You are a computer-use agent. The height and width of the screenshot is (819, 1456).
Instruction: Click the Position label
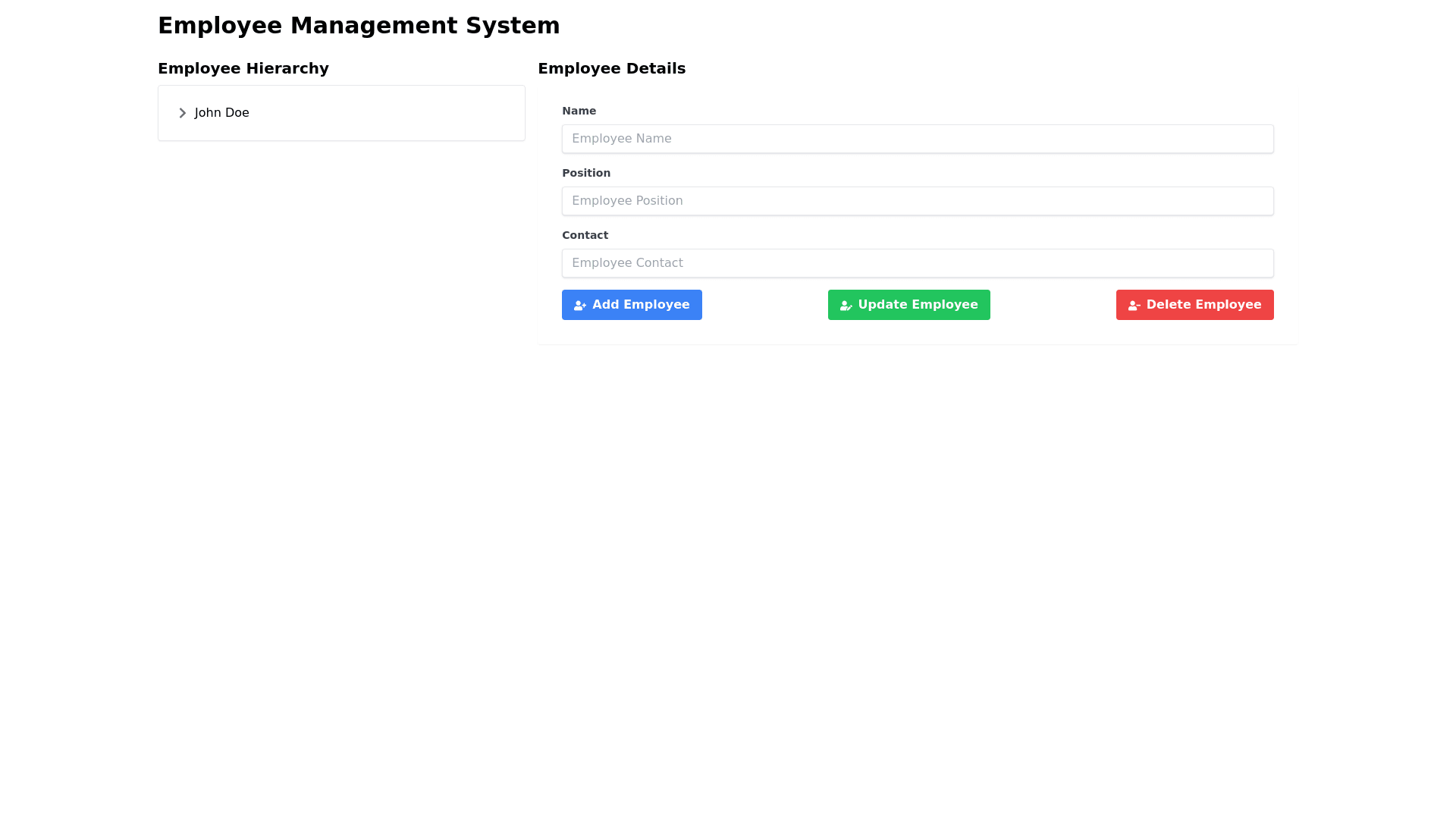coord(586,173)
